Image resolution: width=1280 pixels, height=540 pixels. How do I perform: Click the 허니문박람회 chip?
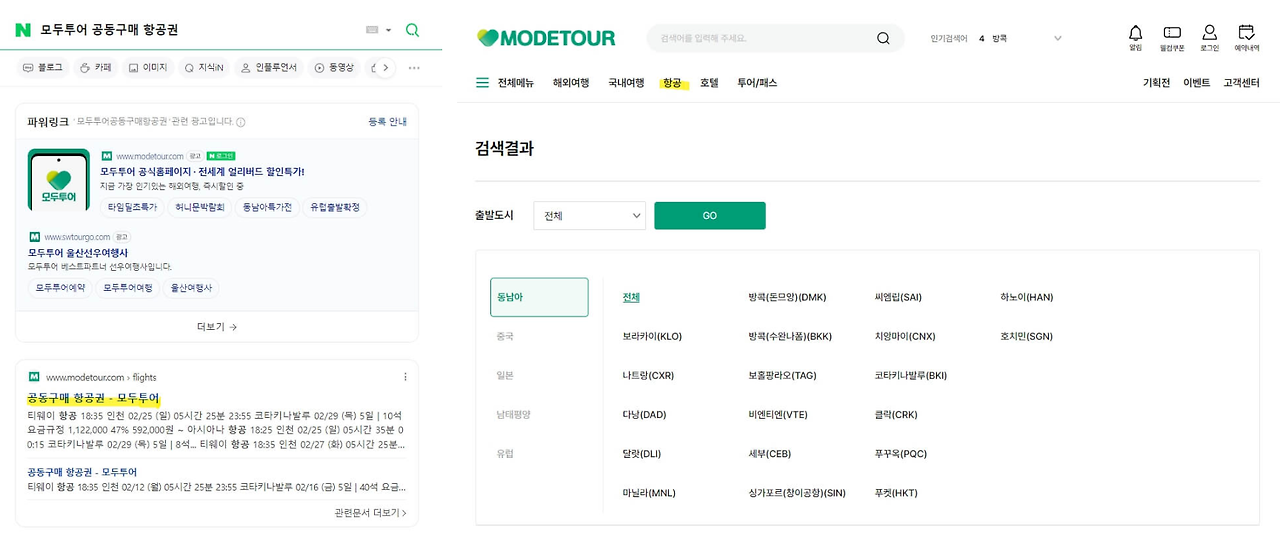click(199, 207)
